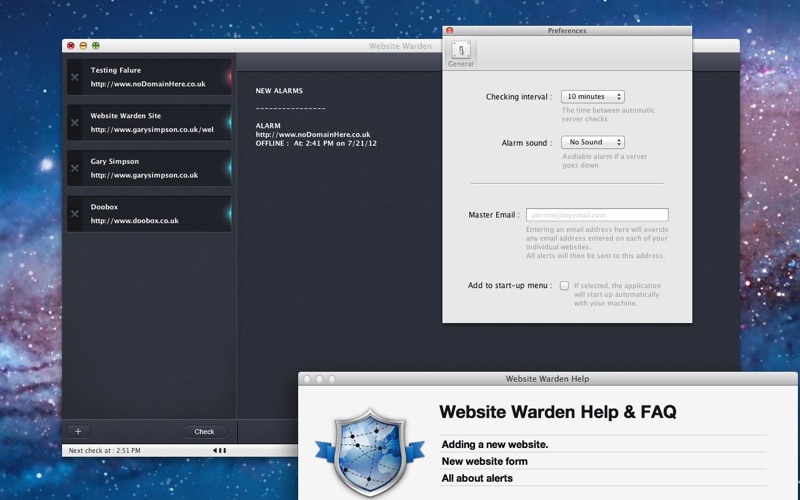Screen dimensions: 800x500
Task: Click 'OFFLINE : At: 2:41 PM on 7/21/12' text
Action: 316,143
